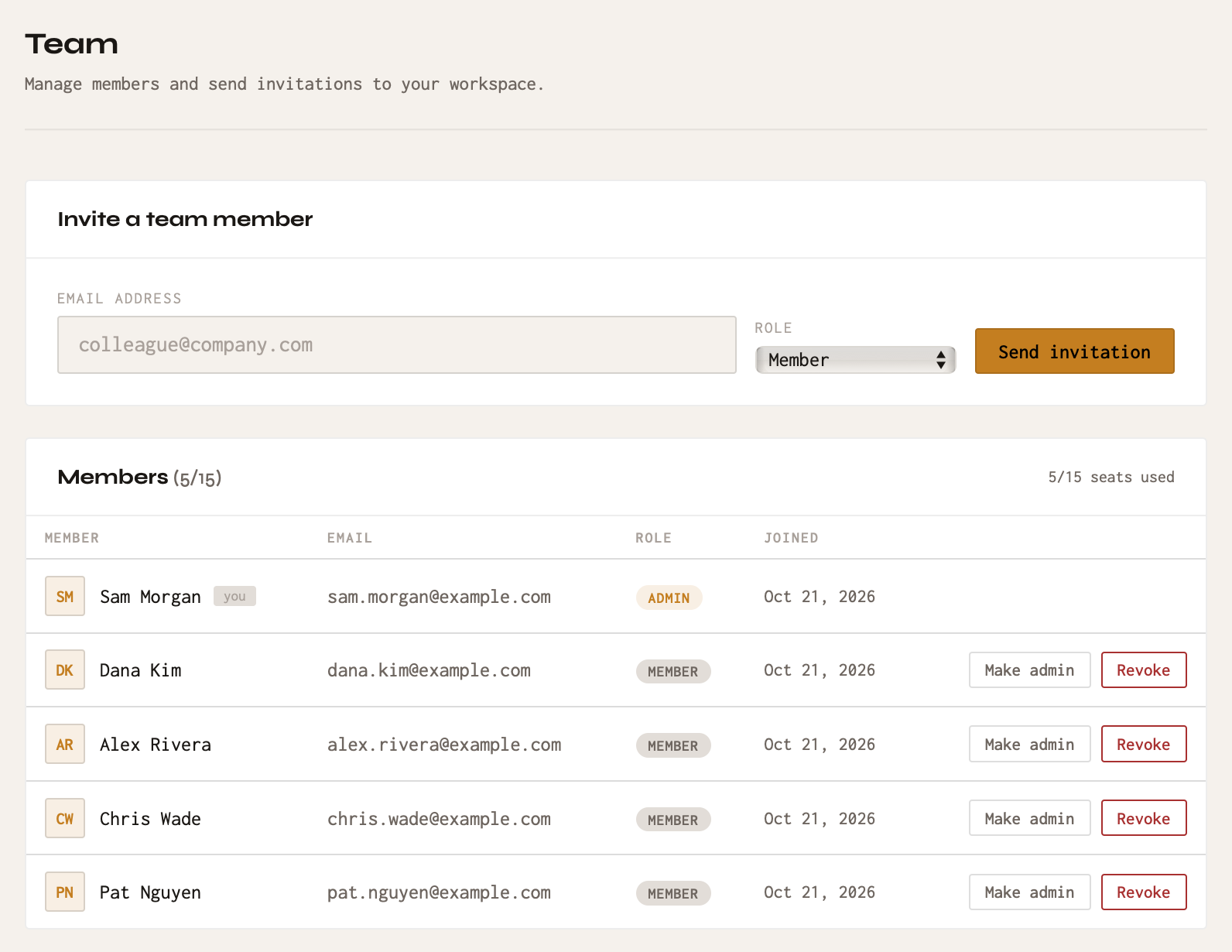Screen dimensions: 1232x952
Task: Select email dana.kim@example.com
Action: tap(429, 670)
